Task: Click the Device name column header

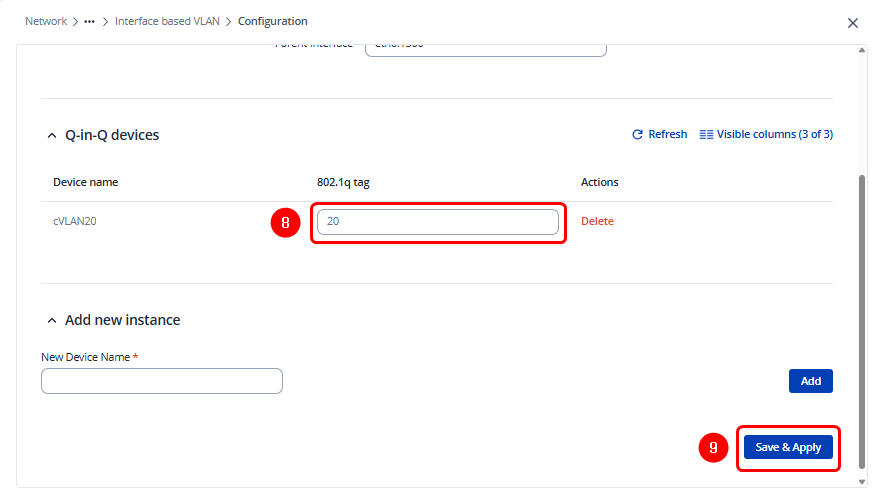Action: (x=86, y=182)
